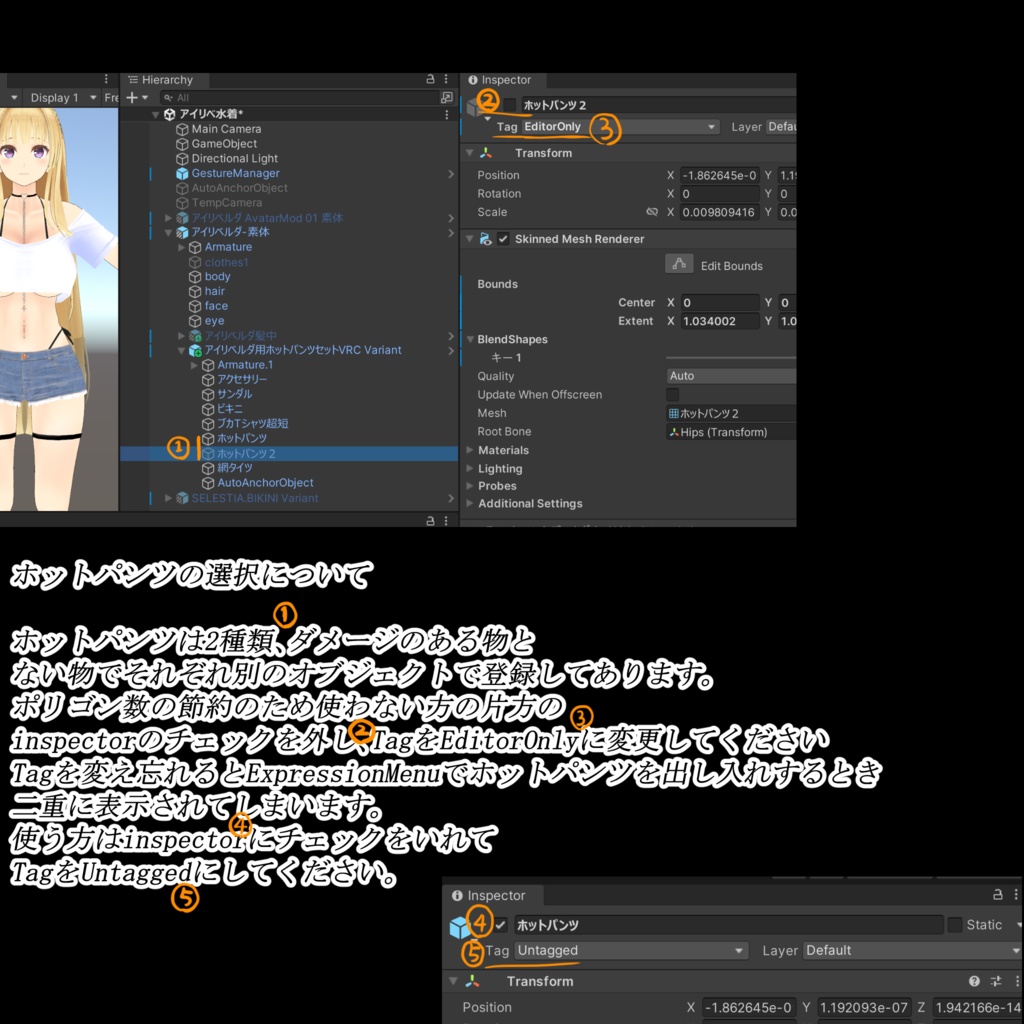1024x1024 pixels.
Task: Open the Hierarchy panel three-dot menu
Action: point(446,79)
